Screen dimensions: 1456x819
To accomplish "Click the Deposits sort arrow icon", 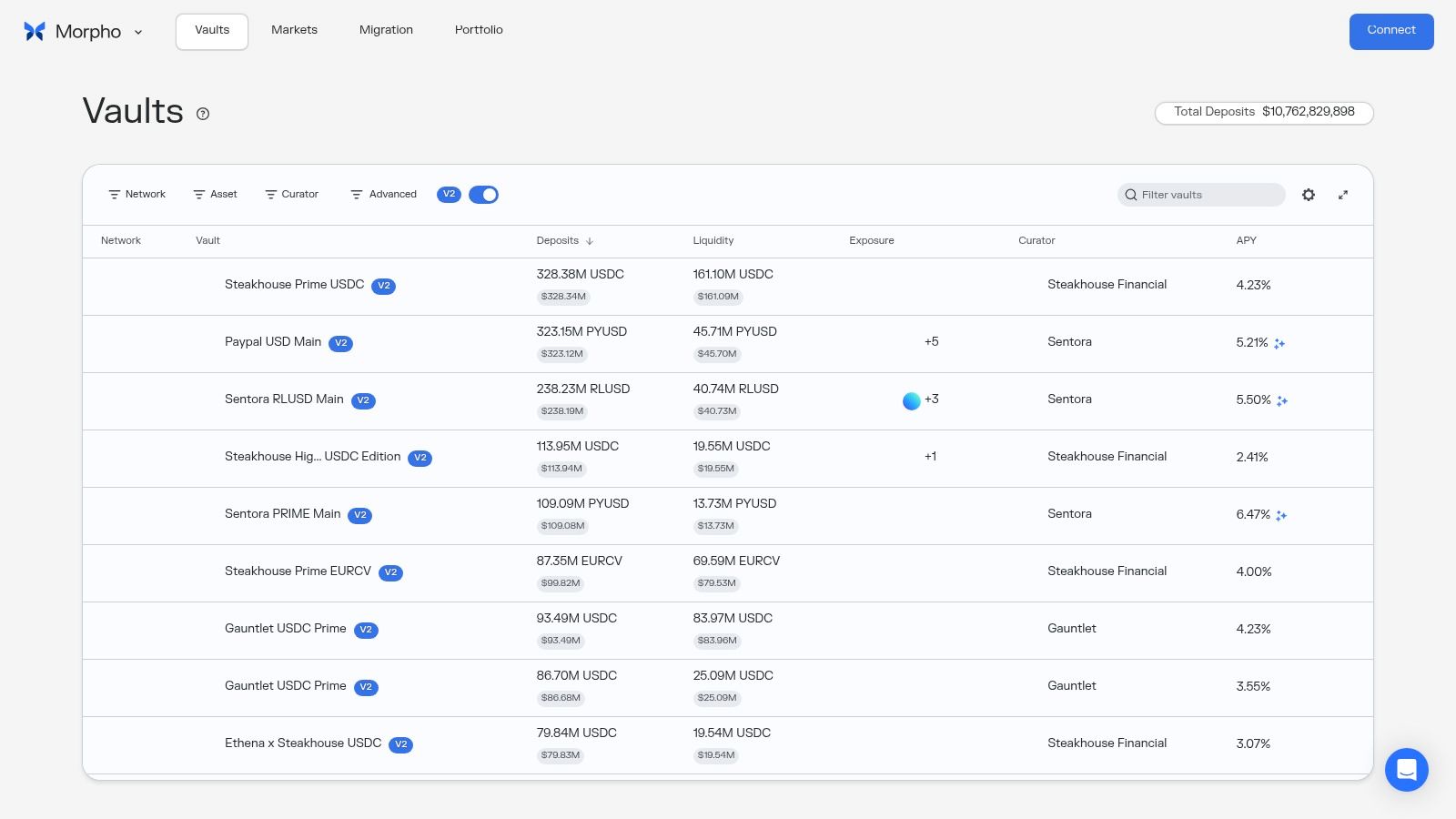I will pos(590,241).
